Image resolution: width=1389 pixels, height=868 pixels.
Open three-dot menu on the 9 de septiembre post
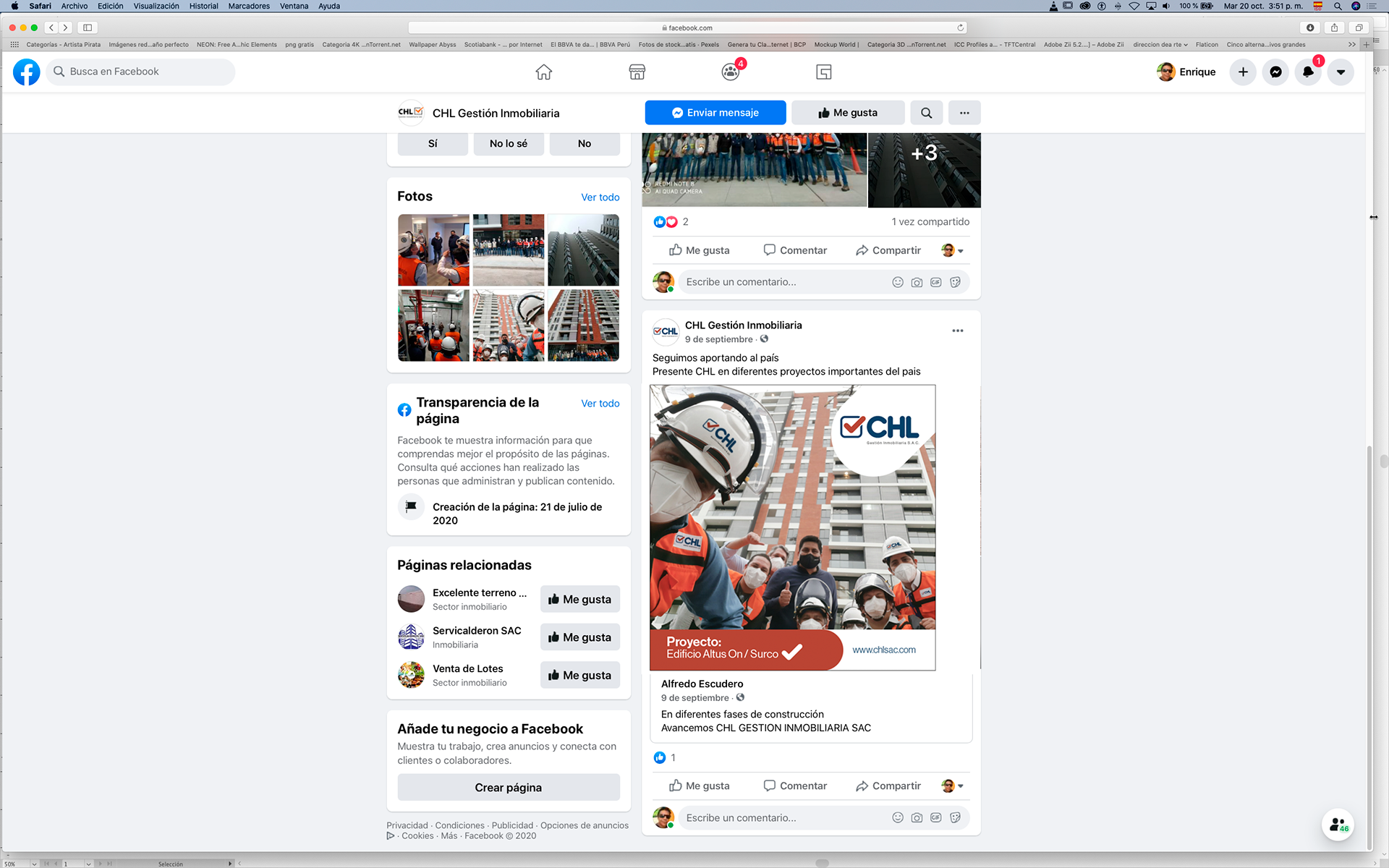pyautogui.click(x=957, y=331)
